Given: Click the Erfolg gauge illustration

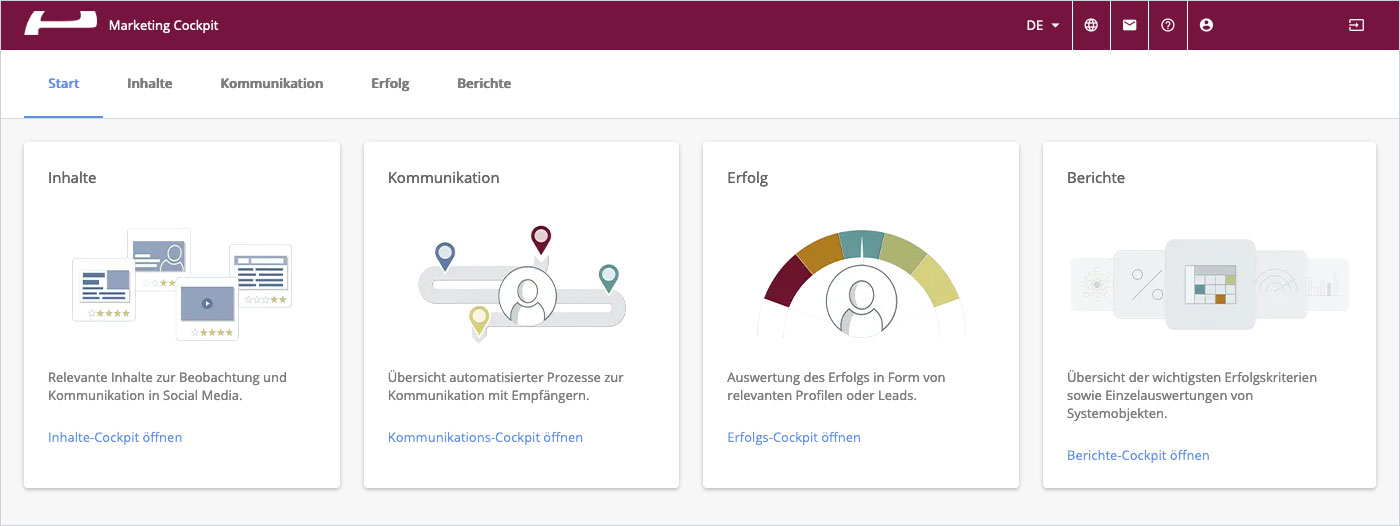Looking at the screenshot, I should 861,285.
